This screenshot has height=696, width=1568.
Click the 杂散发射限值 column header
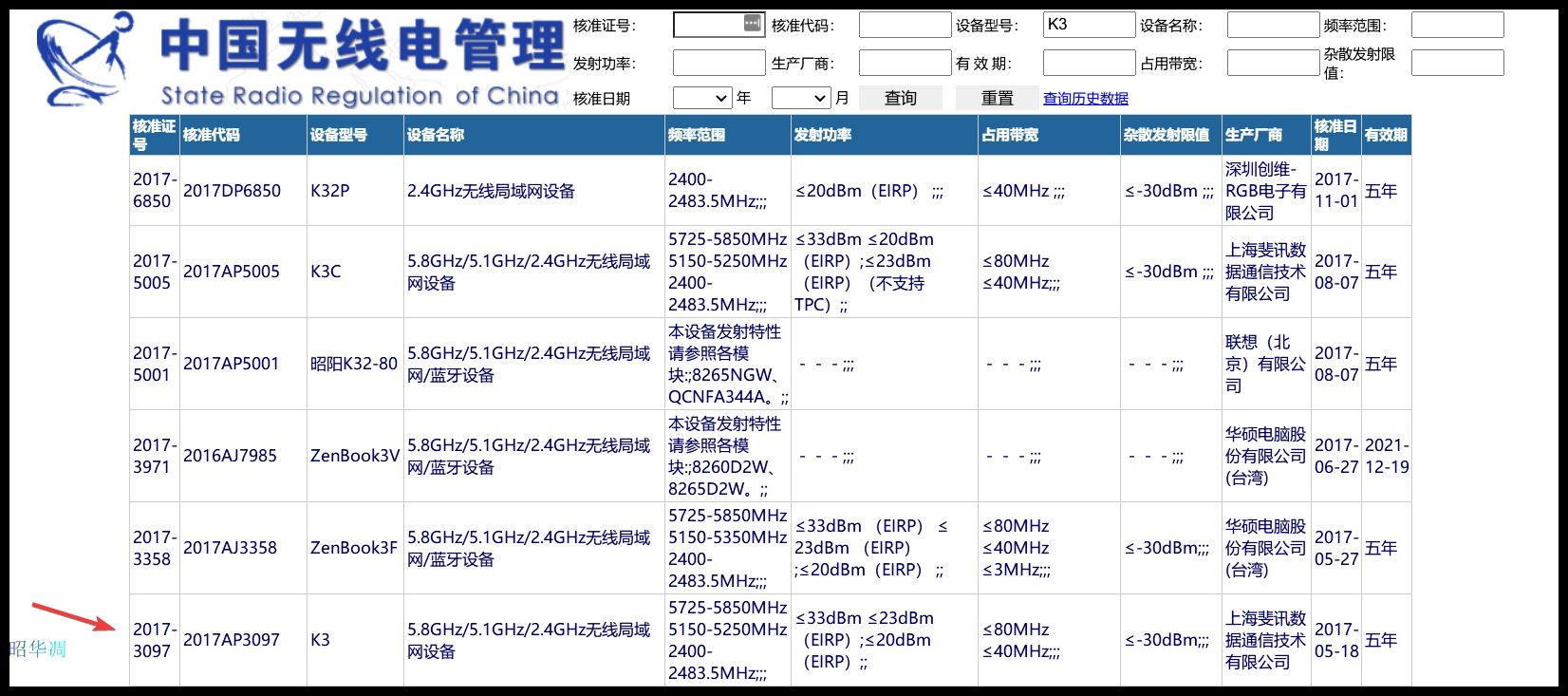pos(1170,135)
